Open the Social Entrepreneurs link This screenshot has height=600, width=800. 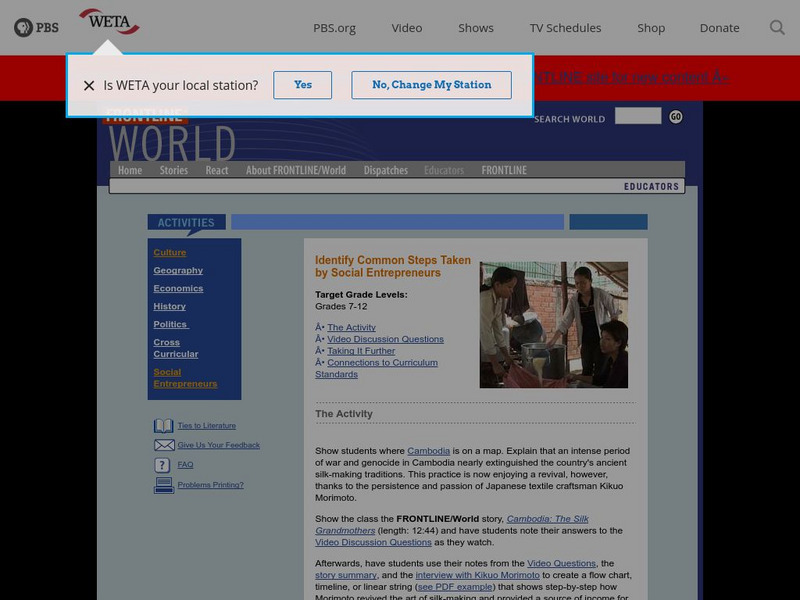[x=185, y=378]
